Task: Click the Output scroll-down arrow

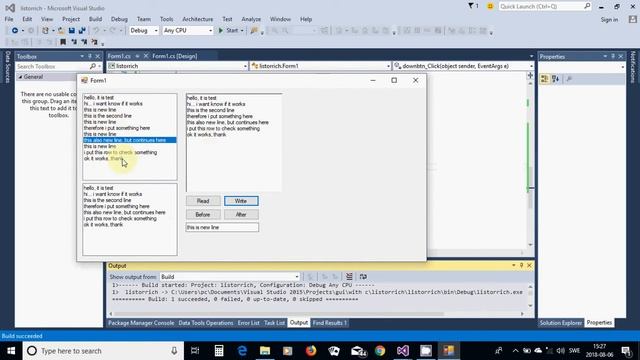Action: pyautogui.click(x=530, y=306)
